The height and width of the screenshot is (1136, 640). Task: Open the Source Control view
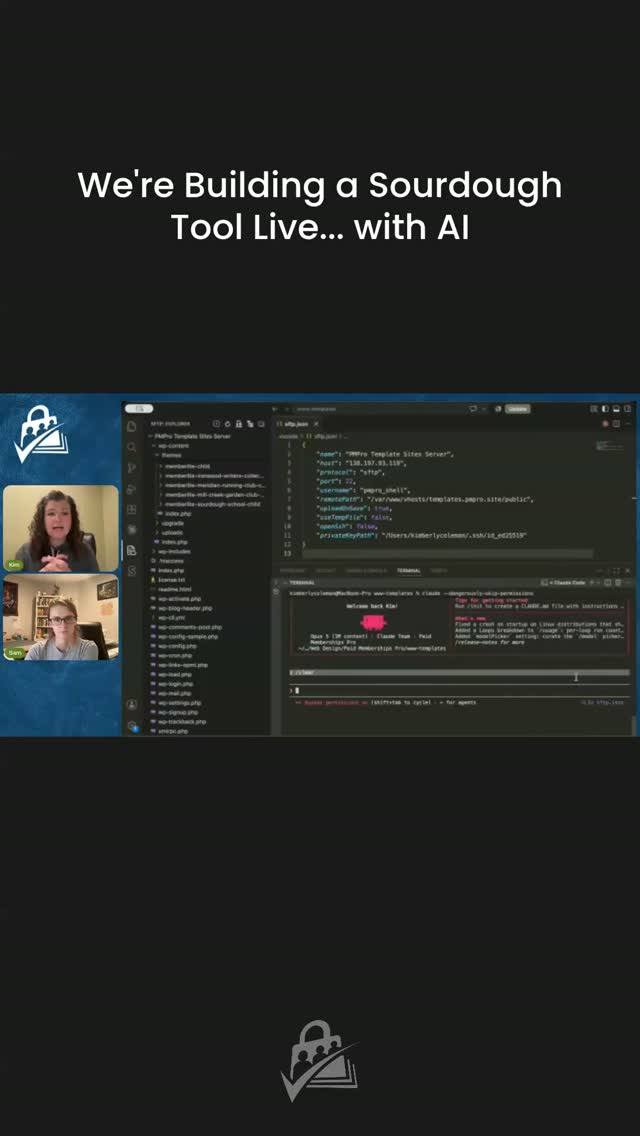click(x=131, y=468)
